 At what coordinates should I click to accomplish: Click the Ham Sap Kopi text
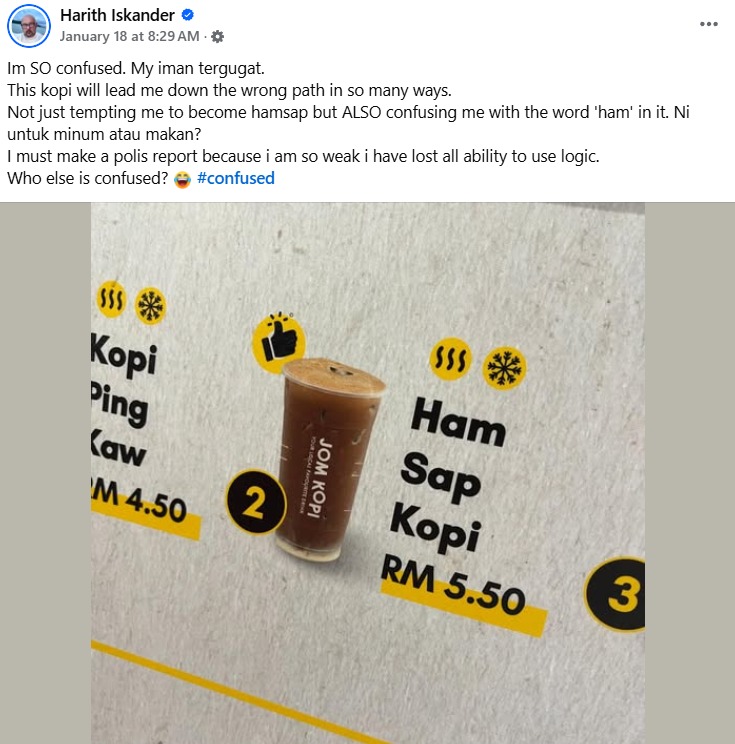coord(448,474)
